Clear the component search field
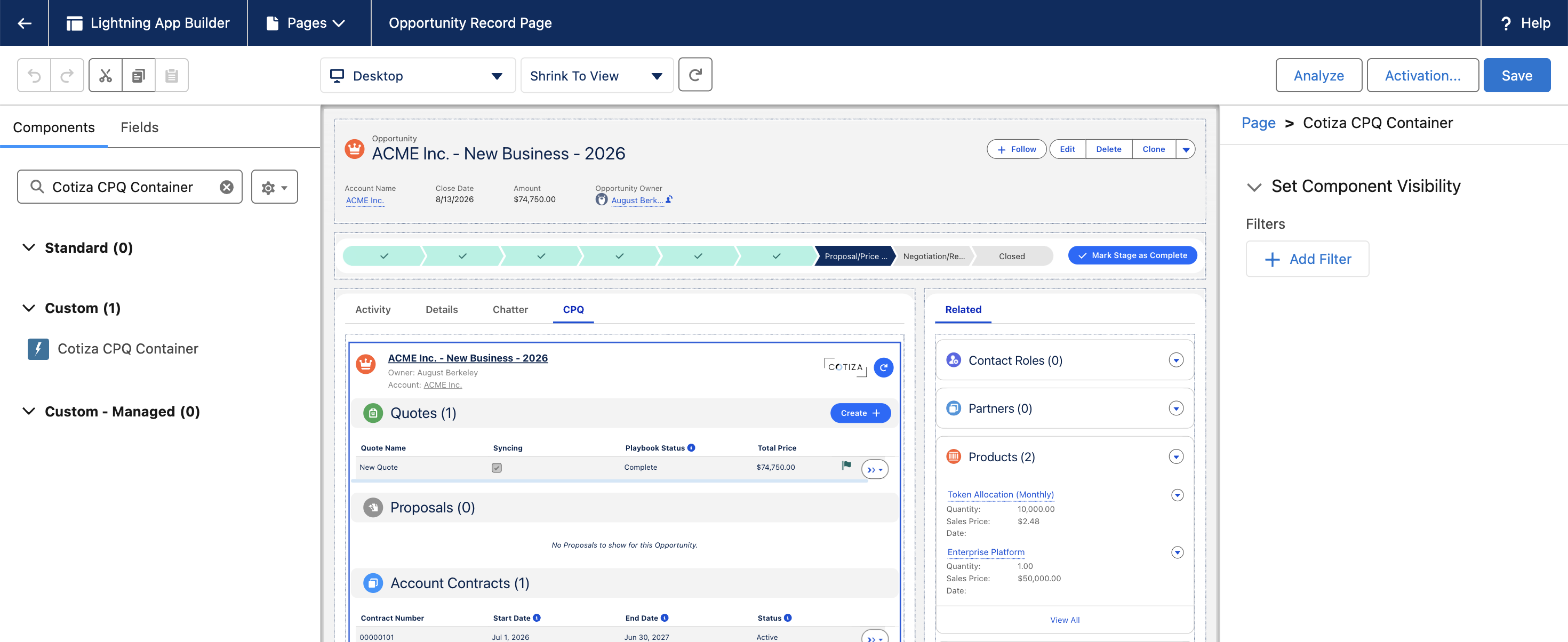This screenshot has height=642, width=1568. tap(227, 187)
